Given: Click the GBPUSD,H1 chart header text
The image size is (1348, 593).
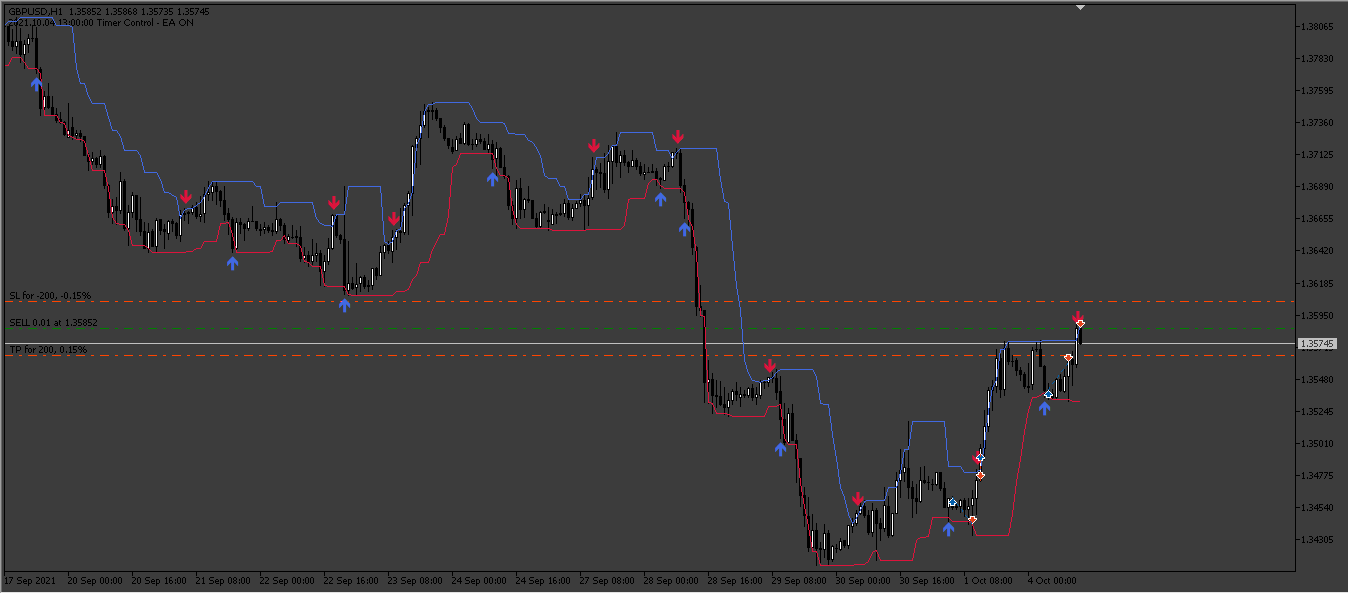Looking at the screenshot, I should click(x=35, y=12).
